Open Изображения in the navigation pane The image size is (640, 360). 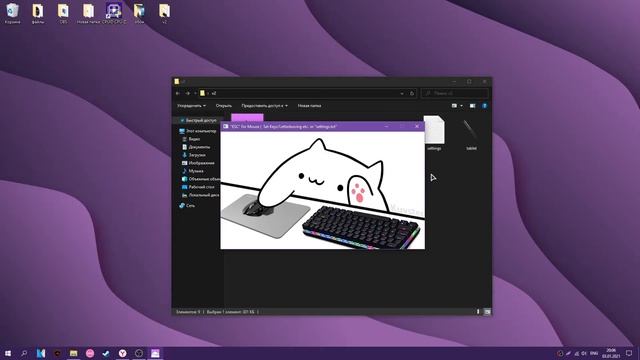(x=198, y=163)
